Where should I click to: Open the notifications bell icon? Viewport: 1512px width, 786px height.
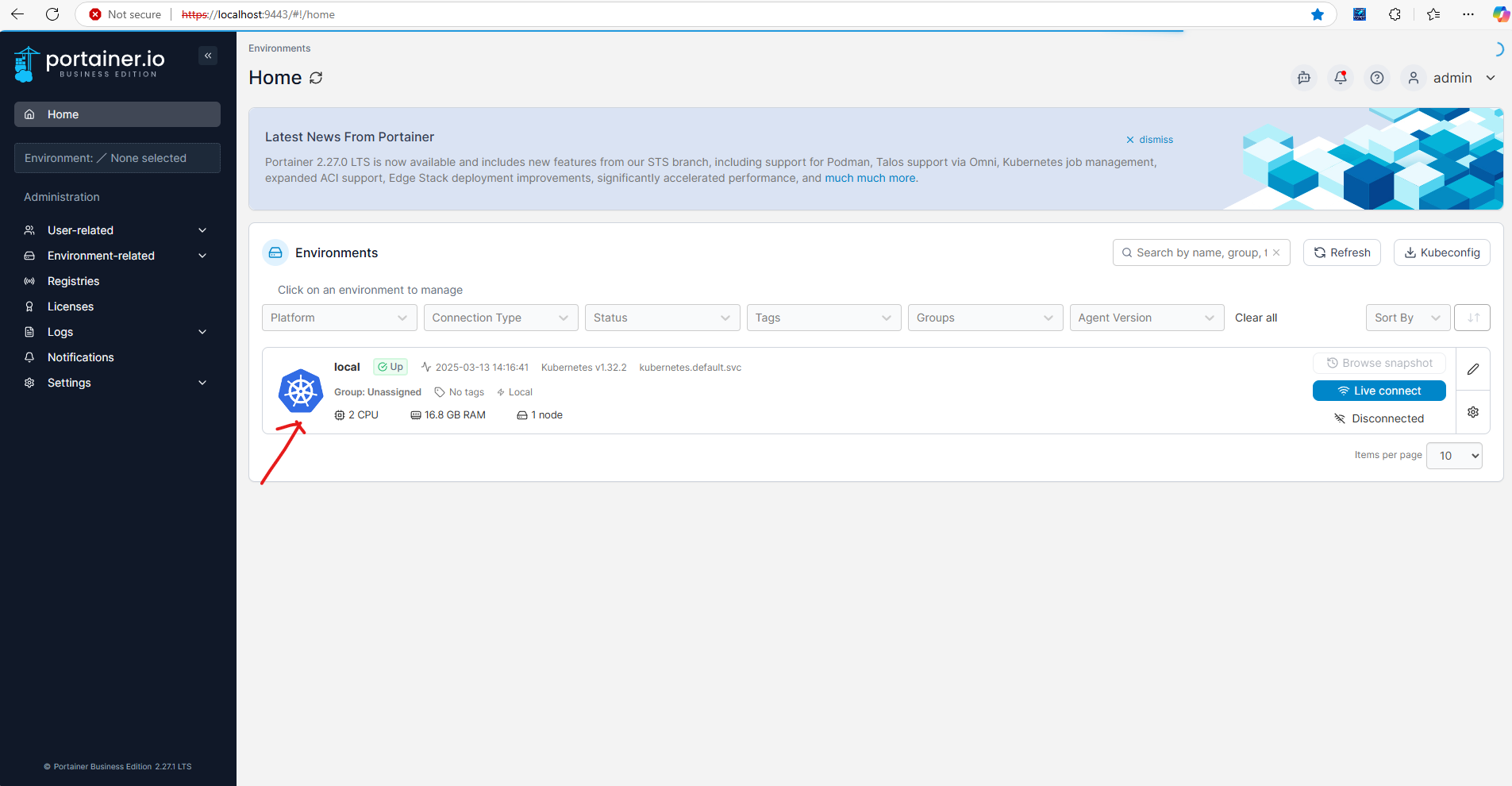(x=1341, y=78)
